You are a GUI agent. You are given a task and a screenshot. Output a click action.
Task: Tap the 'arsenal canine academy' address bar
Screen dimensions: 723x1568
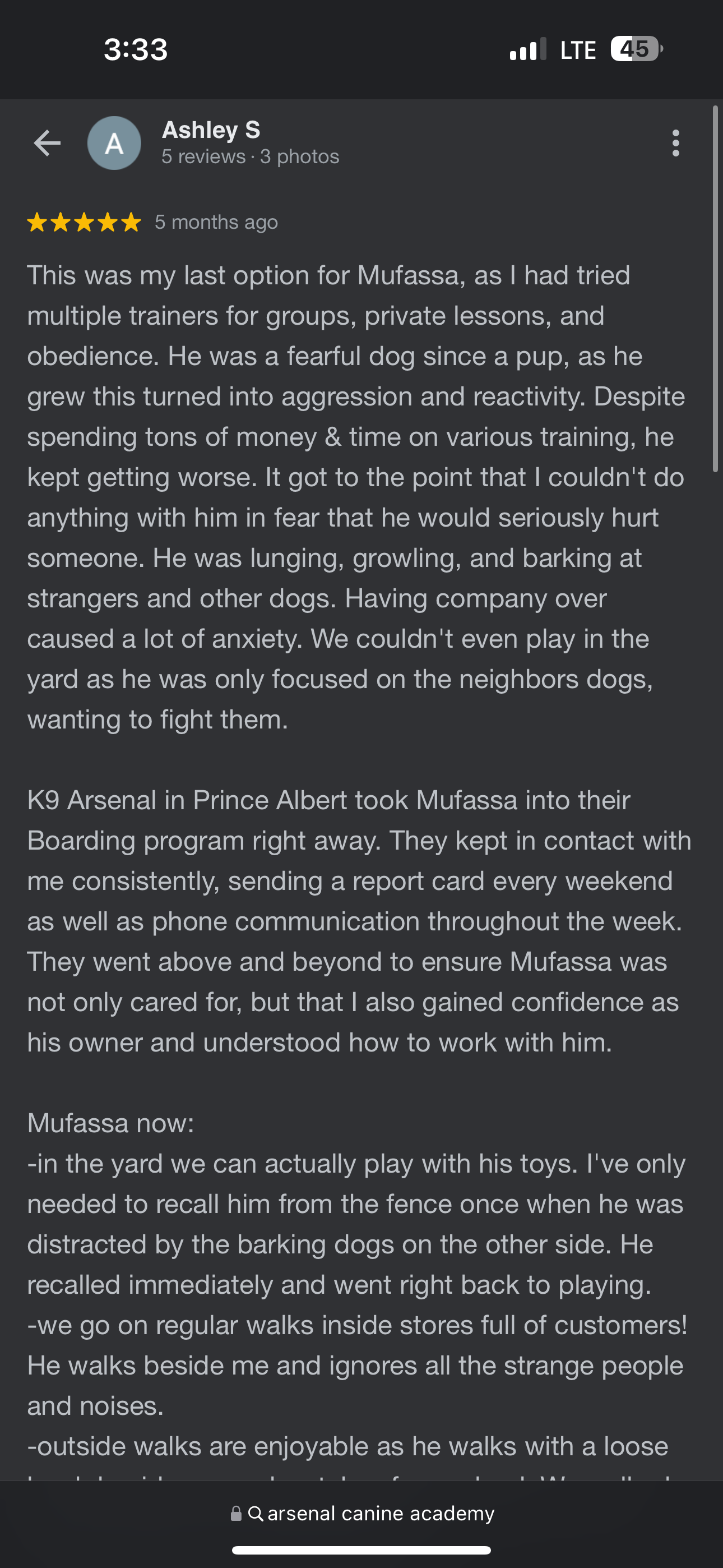(362, 1514)
